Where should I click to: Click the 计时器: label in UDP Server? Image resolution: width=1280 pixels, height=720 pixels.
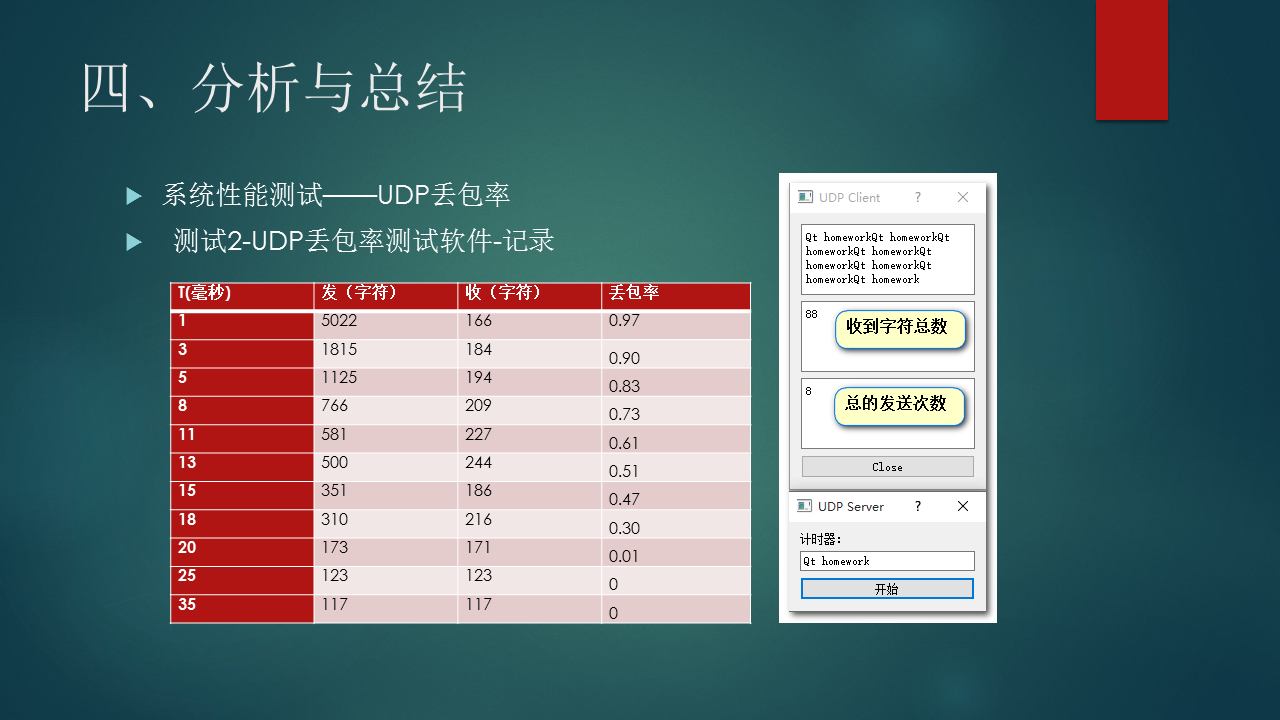coord(821,540)
